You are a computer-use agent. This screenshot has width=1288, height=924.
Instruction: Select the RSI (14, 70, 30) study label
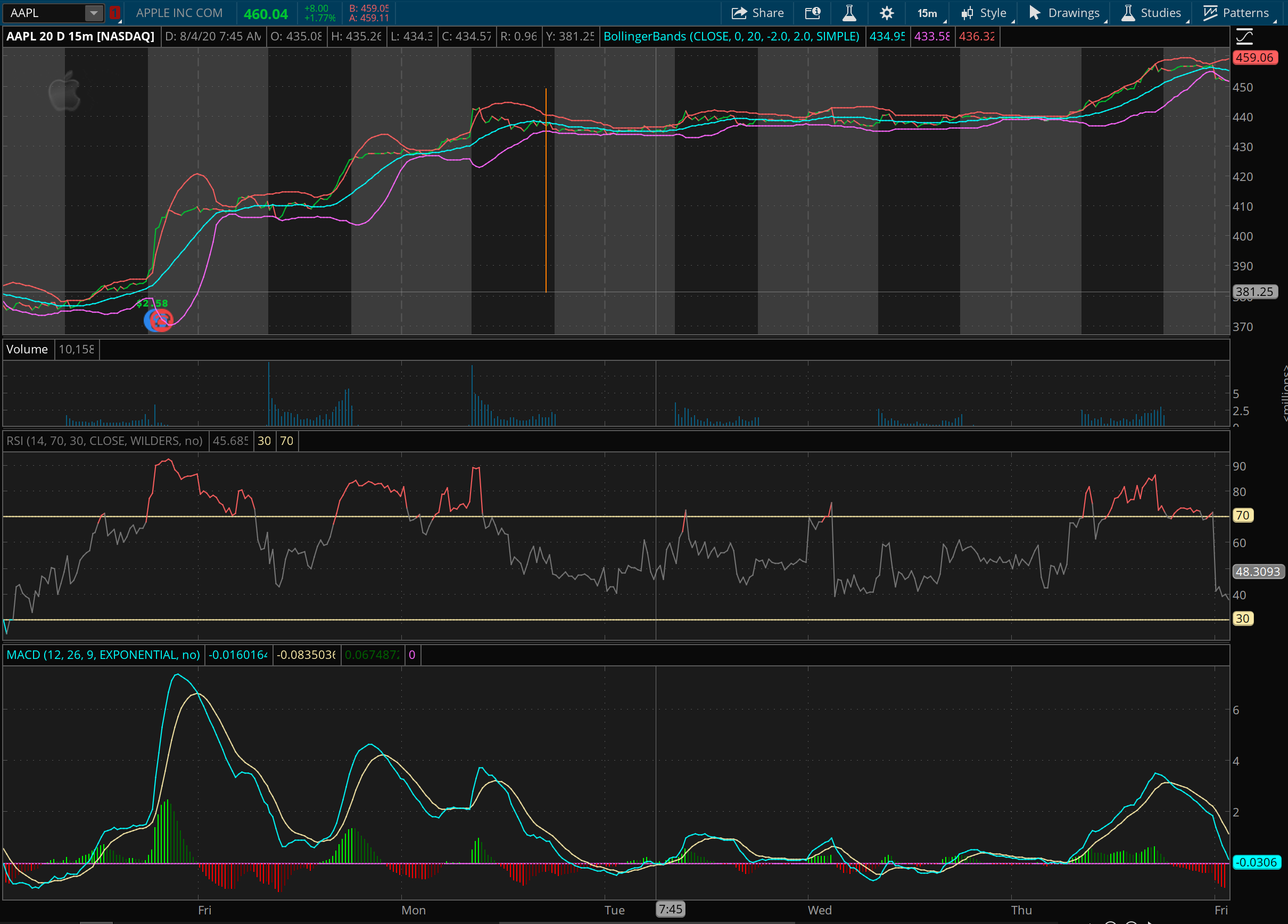pos(104,441)
